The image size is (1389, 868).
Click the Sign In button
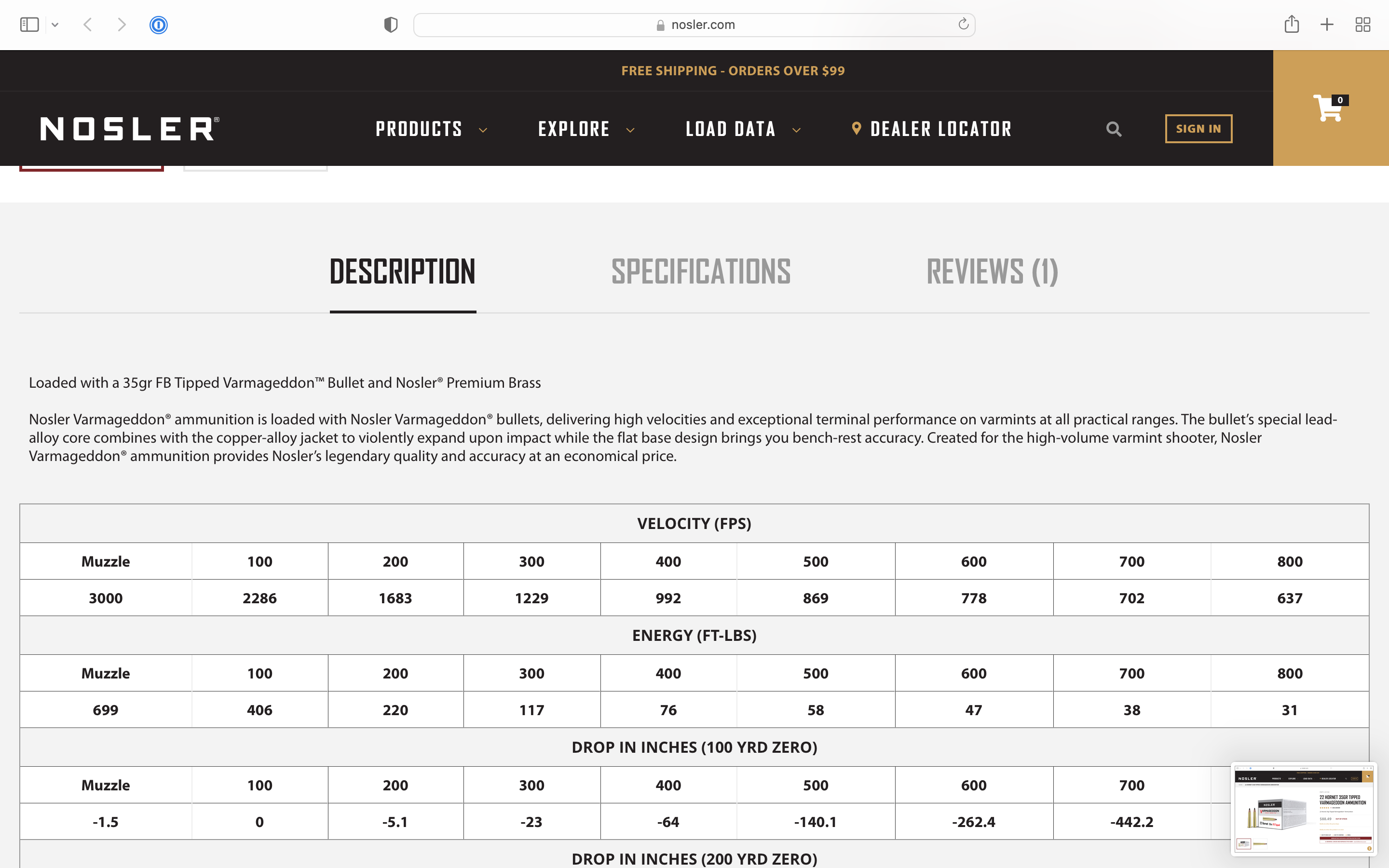coord(1198,129)
